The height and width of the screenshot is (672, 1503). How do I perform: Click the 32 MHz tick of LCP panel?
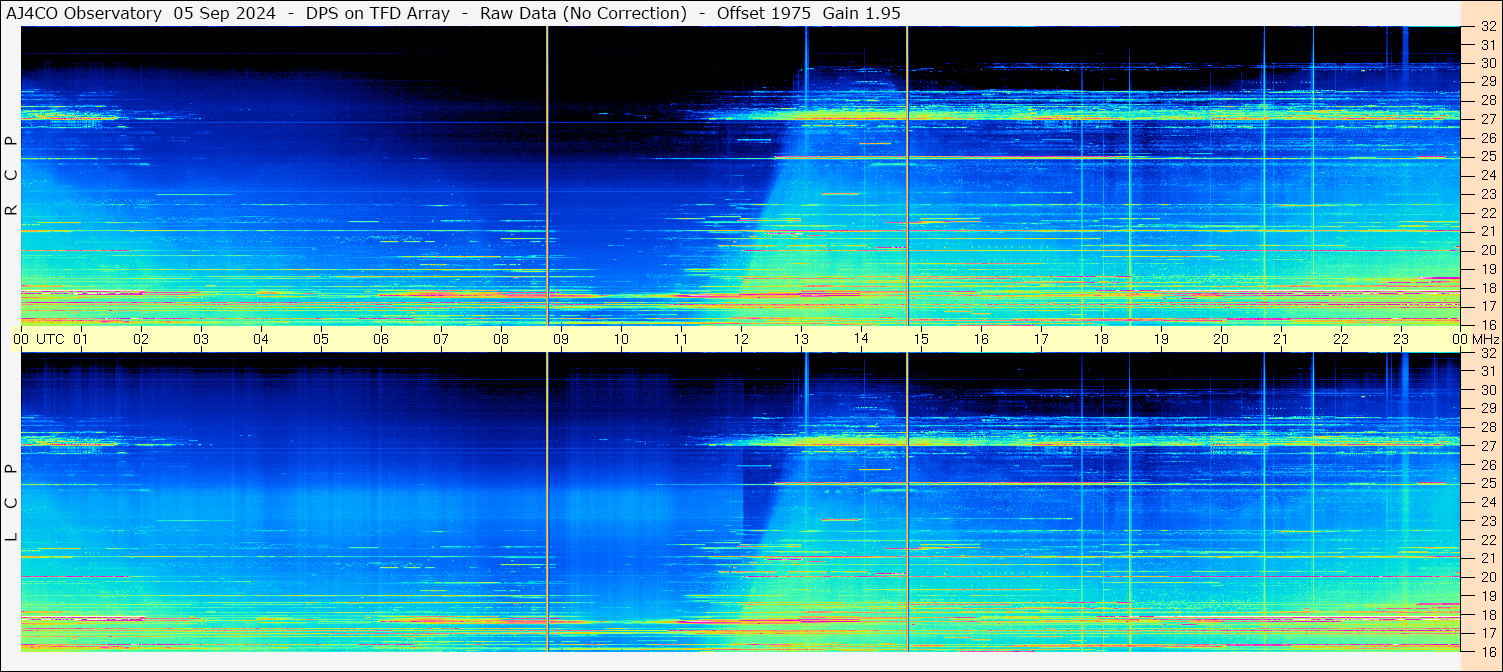click(1487, 353)
